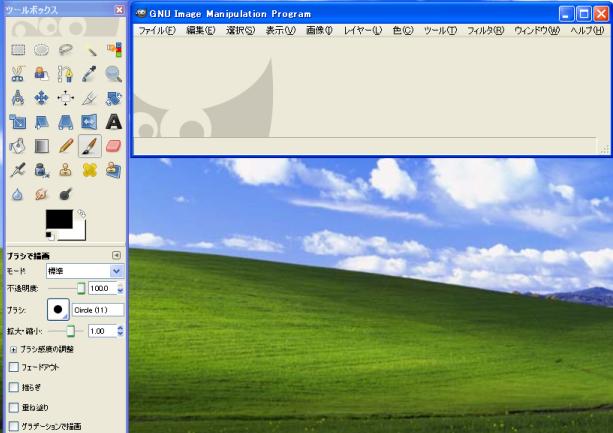Select the Color Picker eyedropper tool
Viewport: 613px width, 433px height.
click(x=90, y=74)
